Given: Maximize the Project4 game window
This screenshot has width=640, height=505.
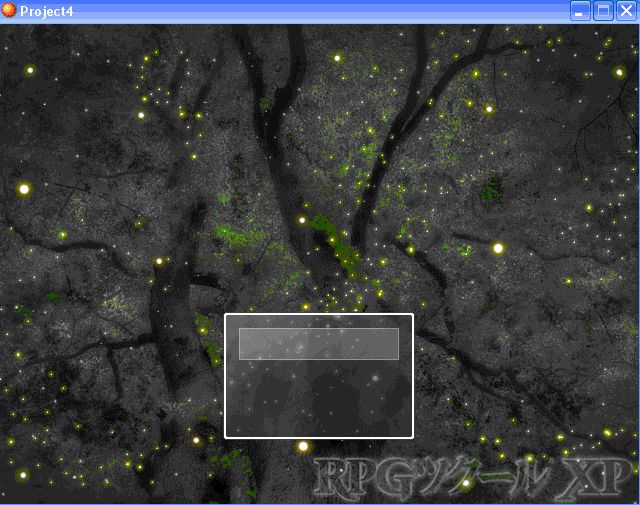Looking at the screenshot, I should pyautogui.click(x=603, y=11).
